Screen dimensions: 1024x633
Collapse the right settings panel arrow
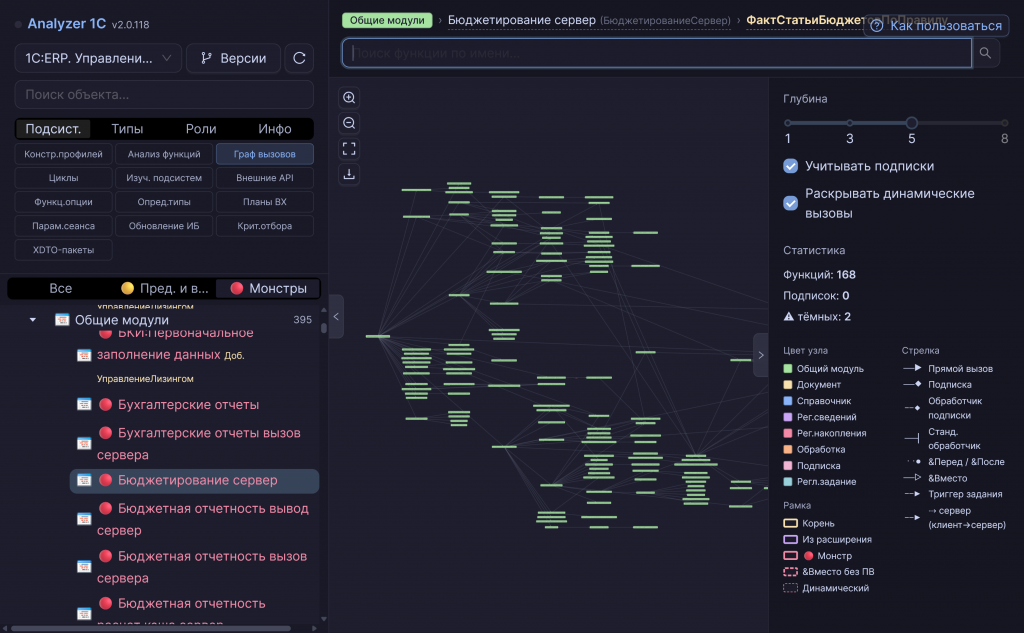[x=761, y=355]
